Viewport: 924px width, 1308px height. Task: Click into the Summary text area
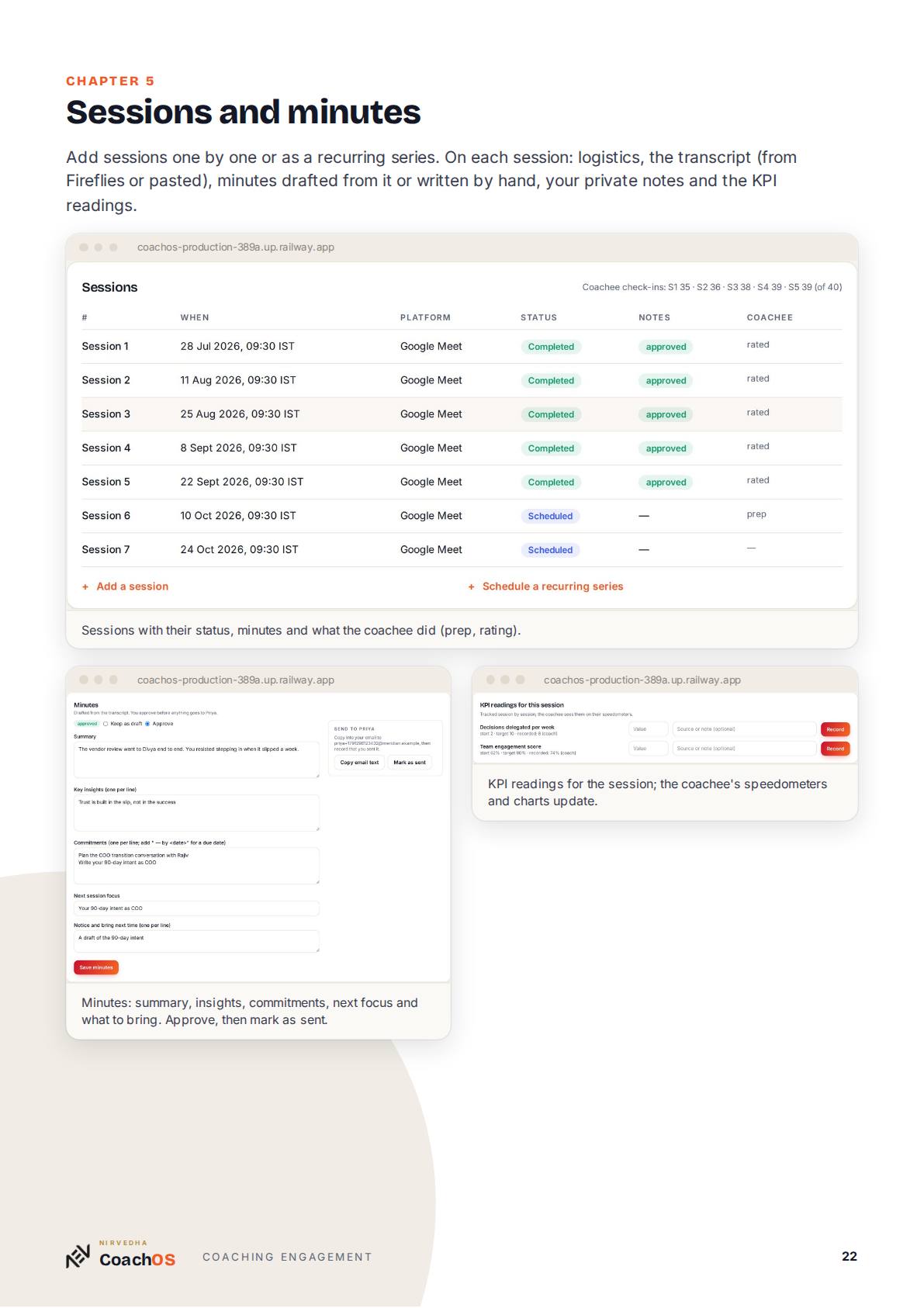(x=196, y=760)
